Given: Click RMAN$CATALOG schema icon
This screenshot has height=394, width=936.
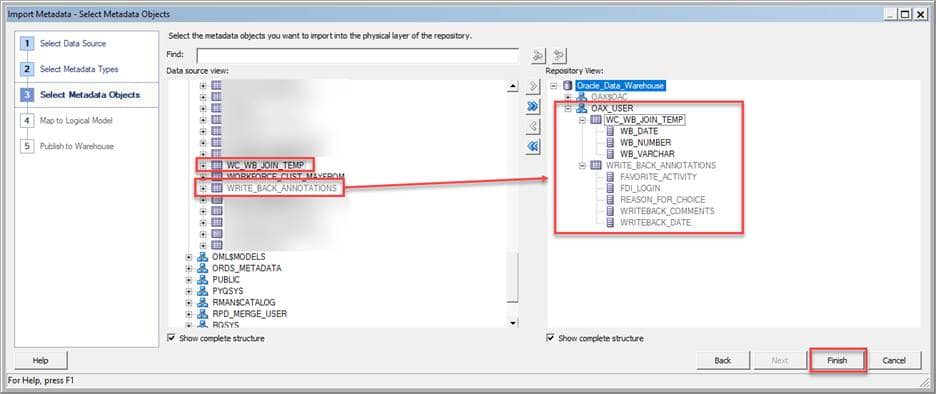Looking at the screenshot, I should click(202, 302).
